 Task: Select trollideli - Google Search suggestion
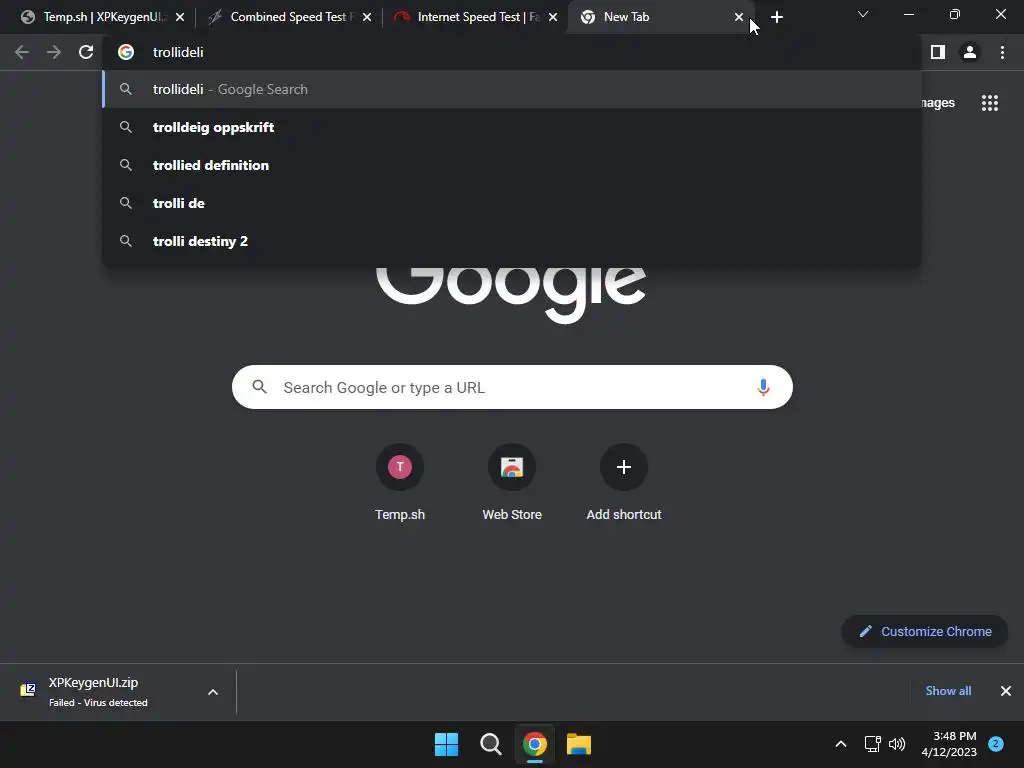[x=512, y=89]
